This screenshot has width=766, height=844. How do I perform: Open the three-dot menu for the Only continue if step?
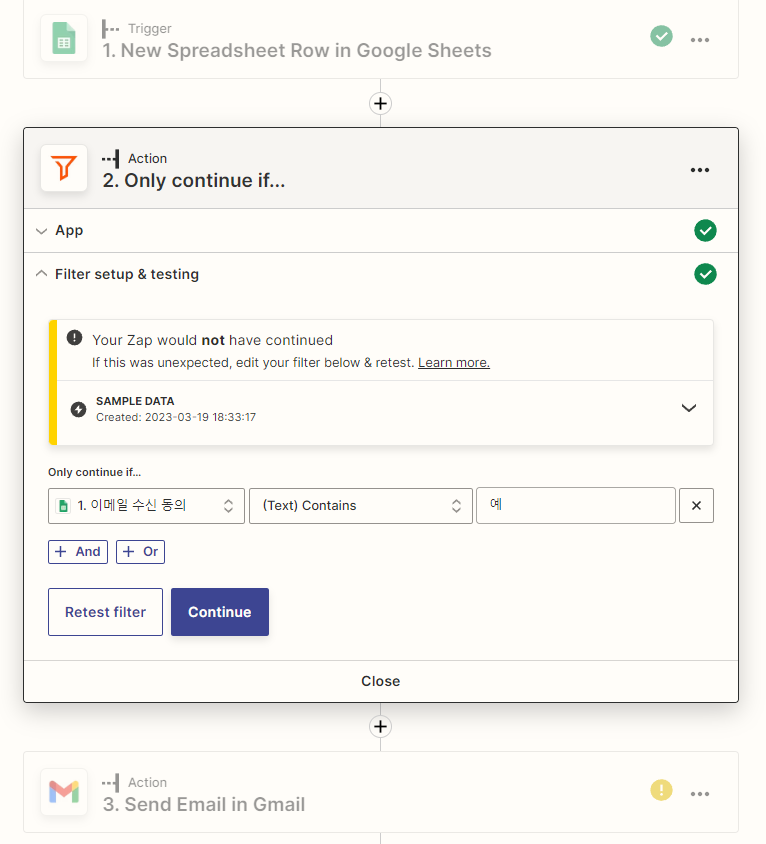699,170
